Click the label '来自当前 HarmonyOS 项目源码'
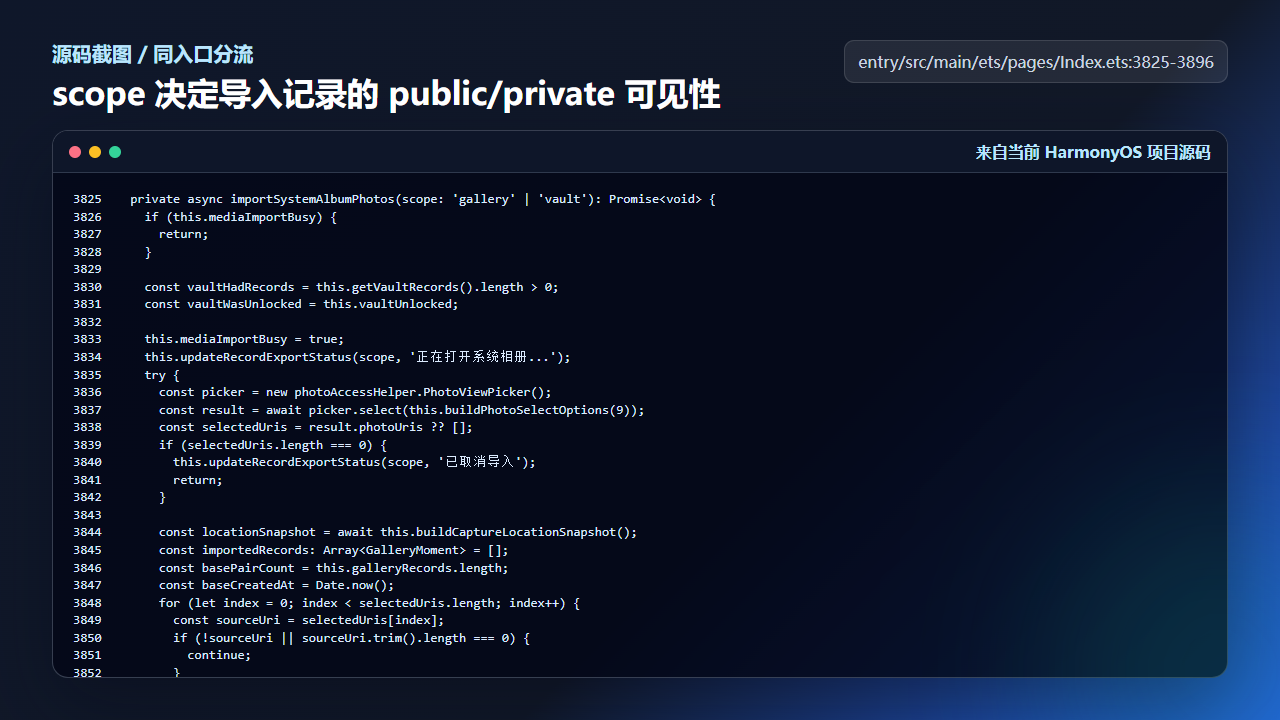This screenshot has width=1280, height=720. coord(1093,152)
